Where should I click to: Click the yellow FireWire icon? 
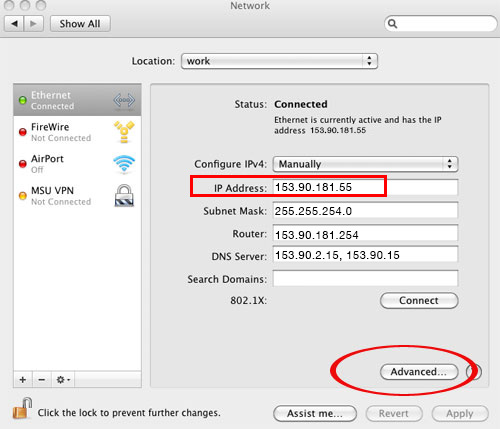124,132
